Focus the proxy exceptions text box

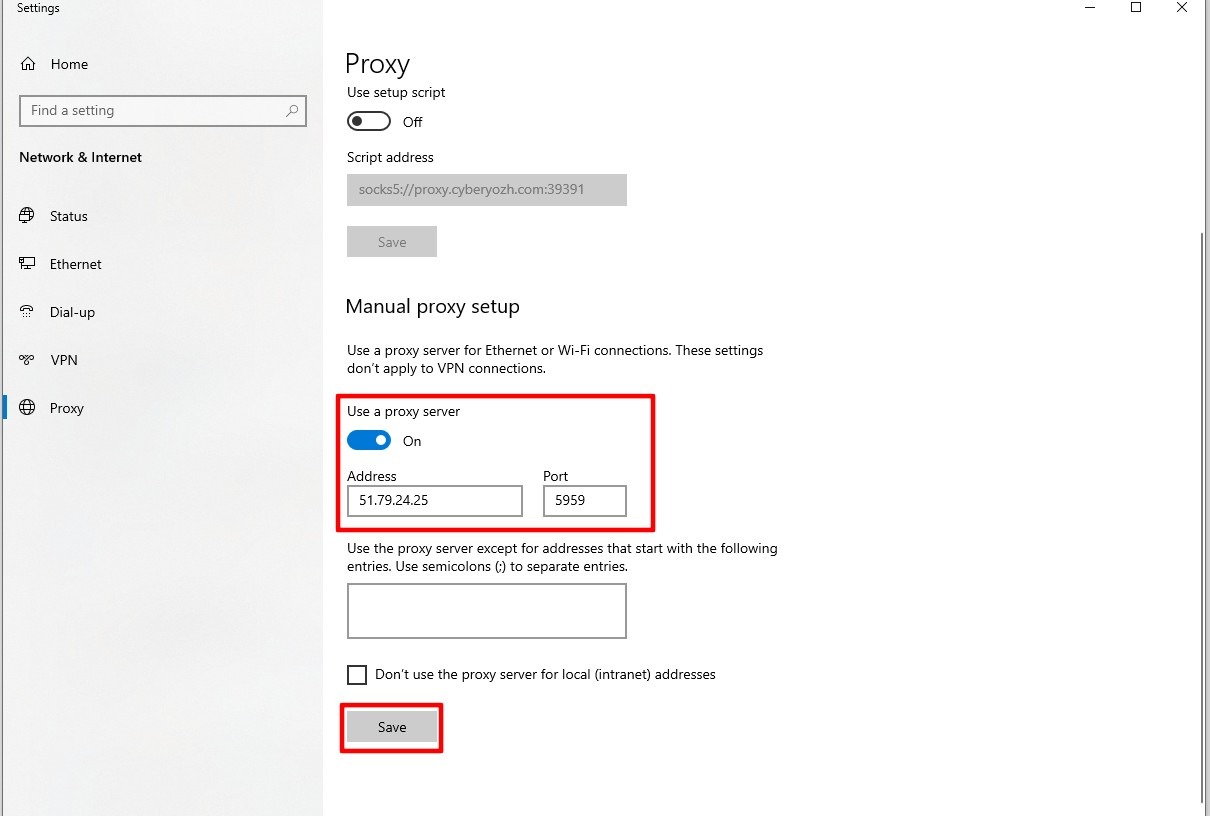486,611
